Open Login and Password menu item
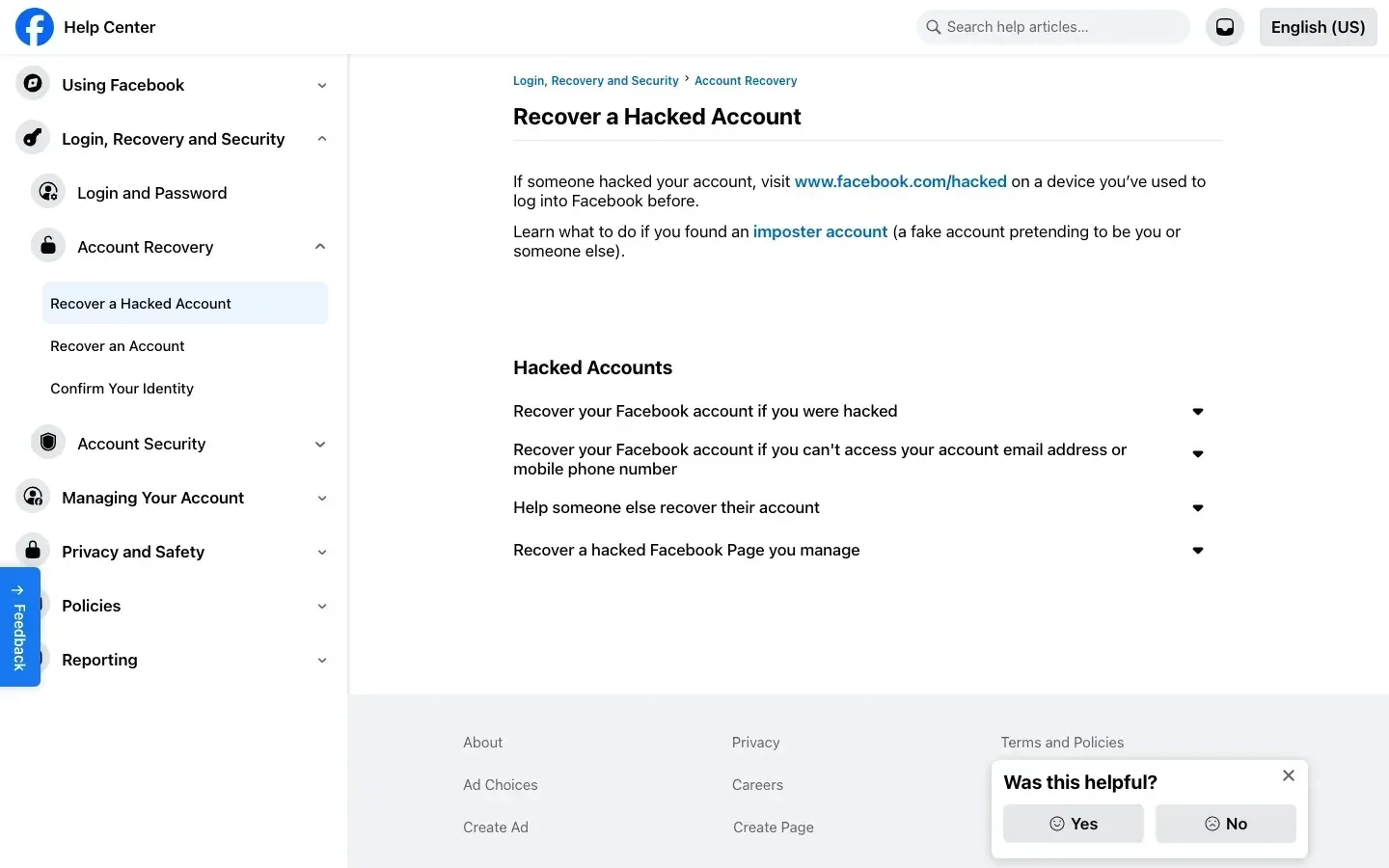 pyautogui.click(x=151, y=193)
